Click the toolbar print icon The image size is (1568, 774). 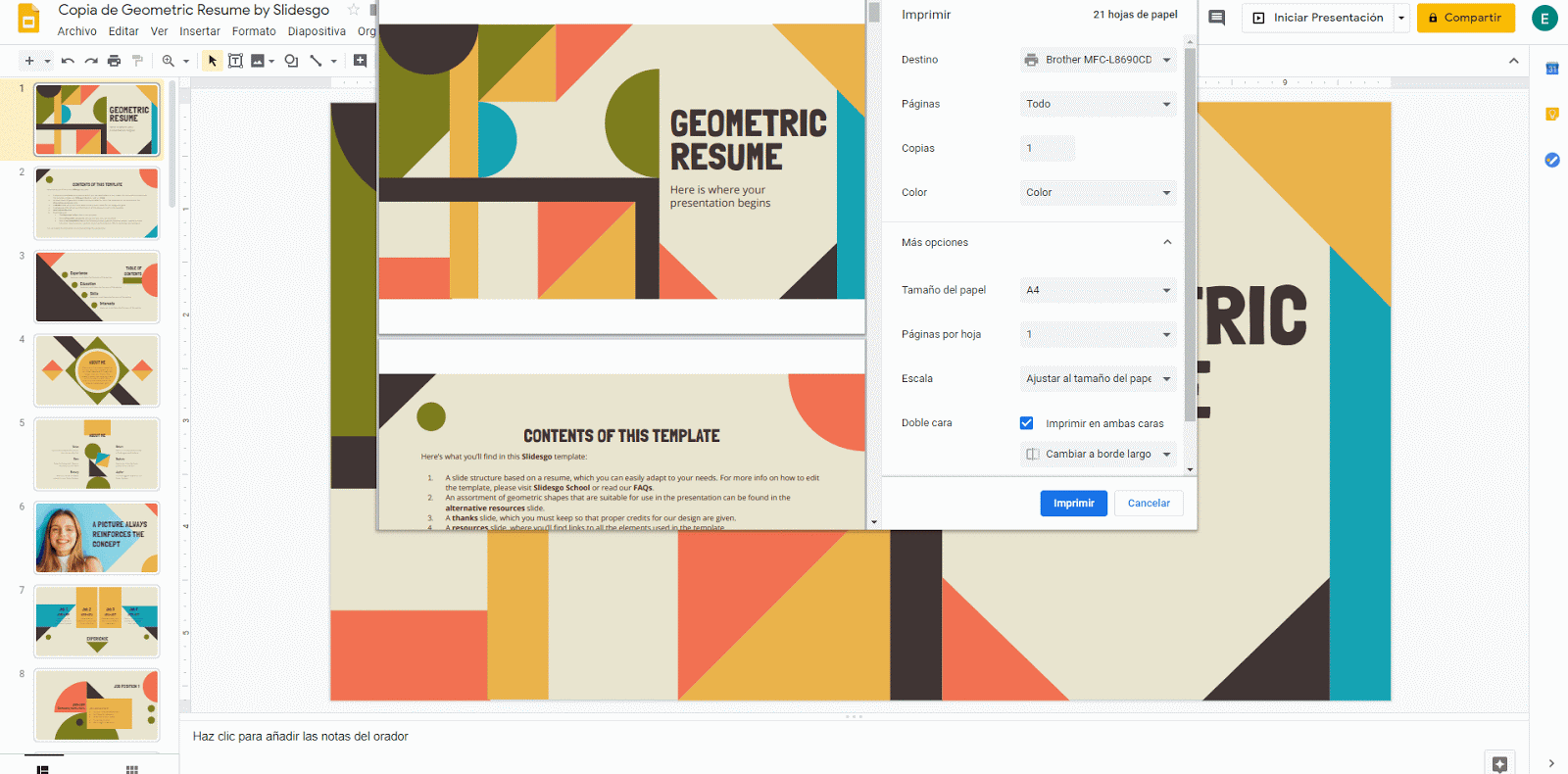(x=114, y=61)
